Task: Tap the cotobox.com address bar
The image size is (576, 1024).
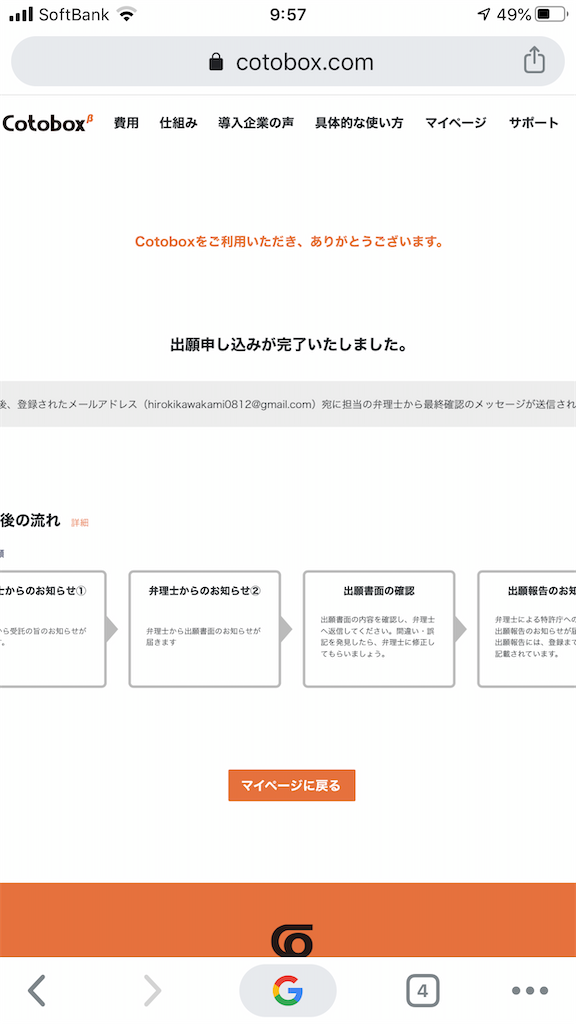Action: tap(288, 61)
